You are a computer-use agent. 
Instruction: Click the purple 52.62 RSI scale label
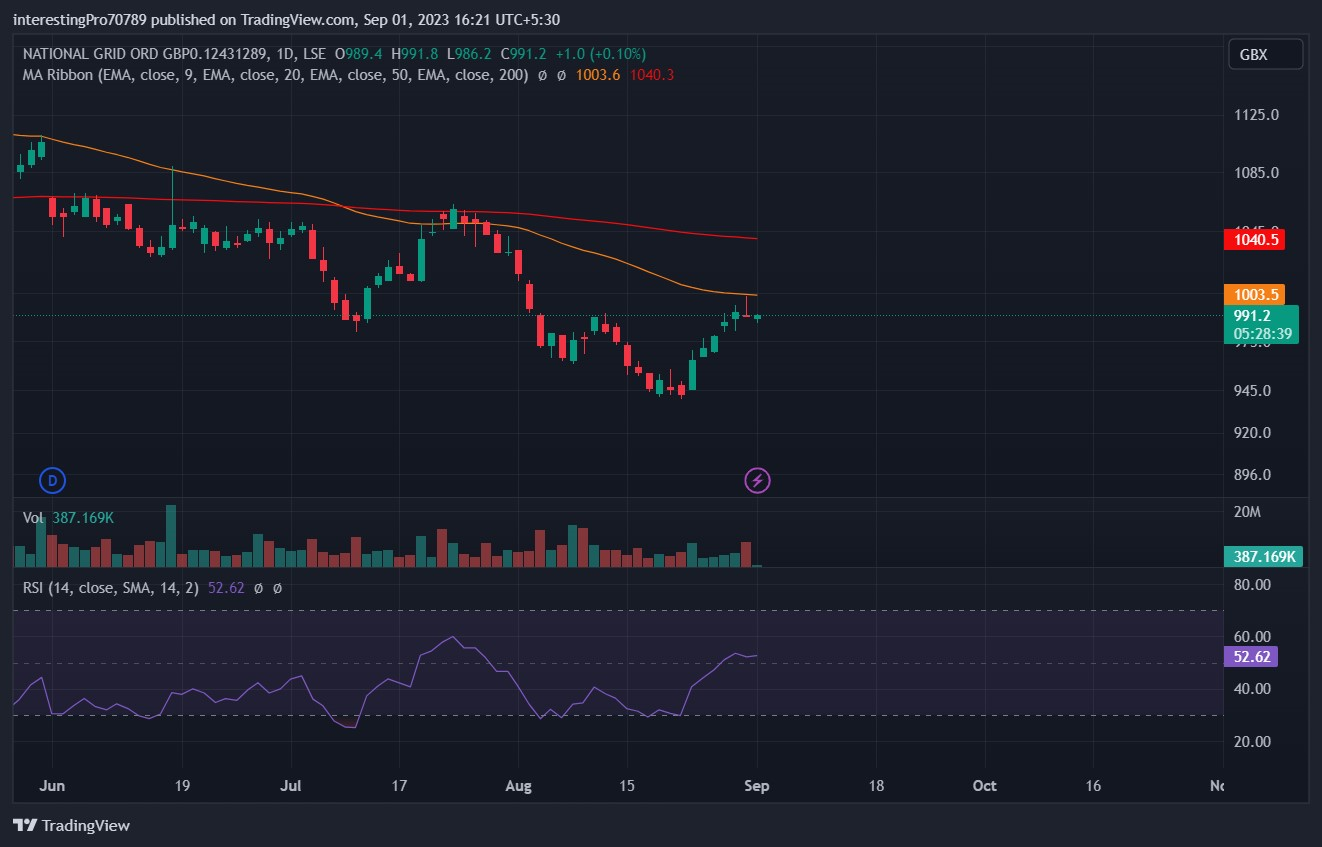click(1251, 657)
